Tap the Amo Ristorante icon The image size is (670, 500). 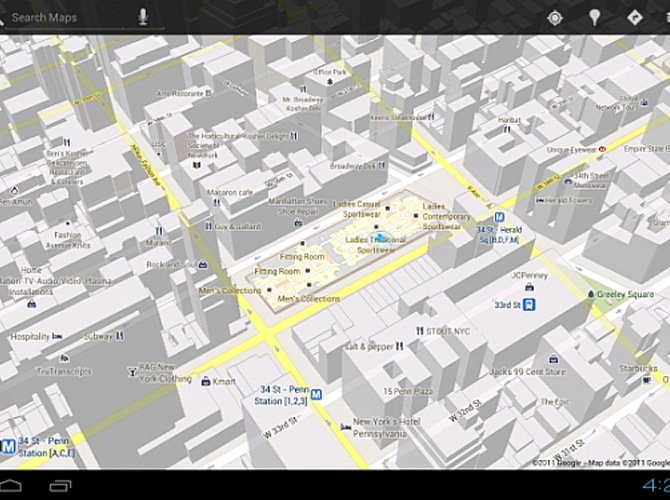(x=208, y=93)
